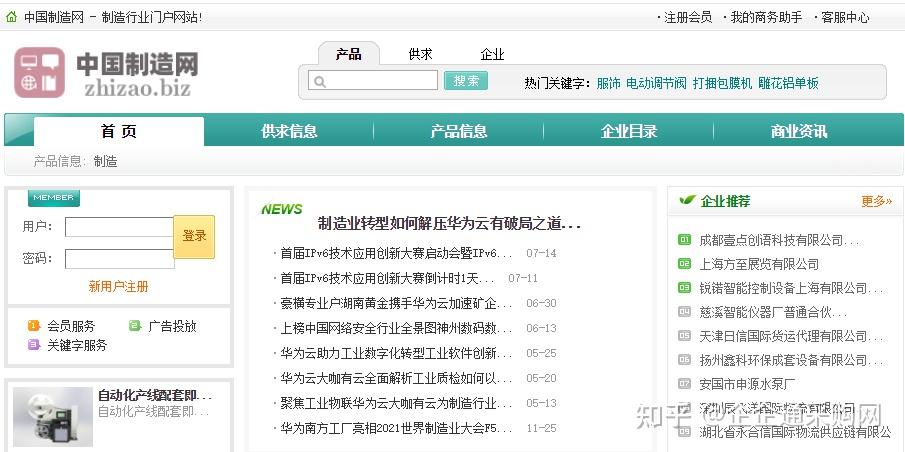The width and height of the screenshot is (905, 452).
Task: Click bold product title 自动化产线配套即
Action: tap(155, 396)
